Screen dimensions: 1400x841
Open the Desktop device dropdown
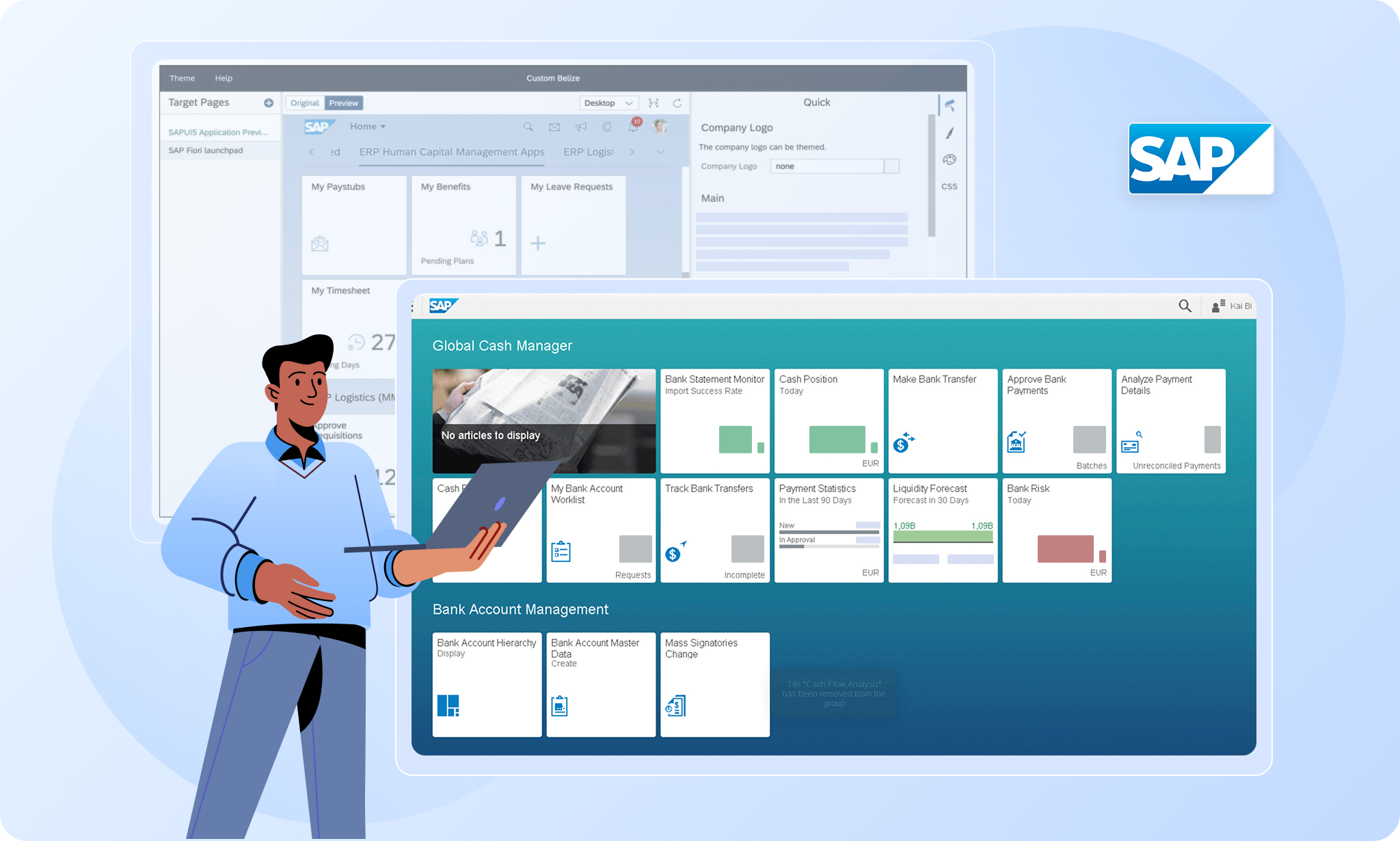(x=609, y=103)
